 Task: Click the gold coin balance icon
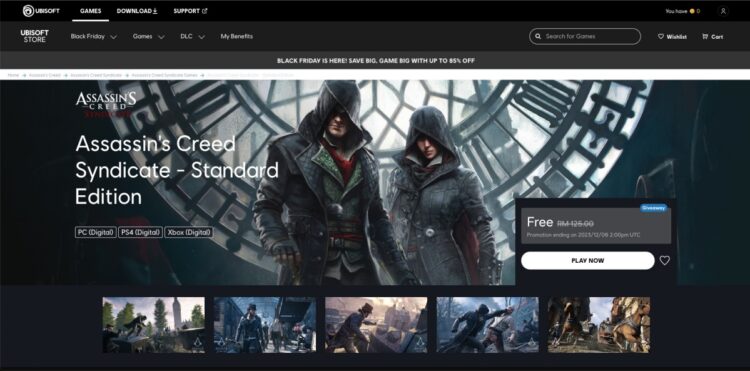pos(692,11)
